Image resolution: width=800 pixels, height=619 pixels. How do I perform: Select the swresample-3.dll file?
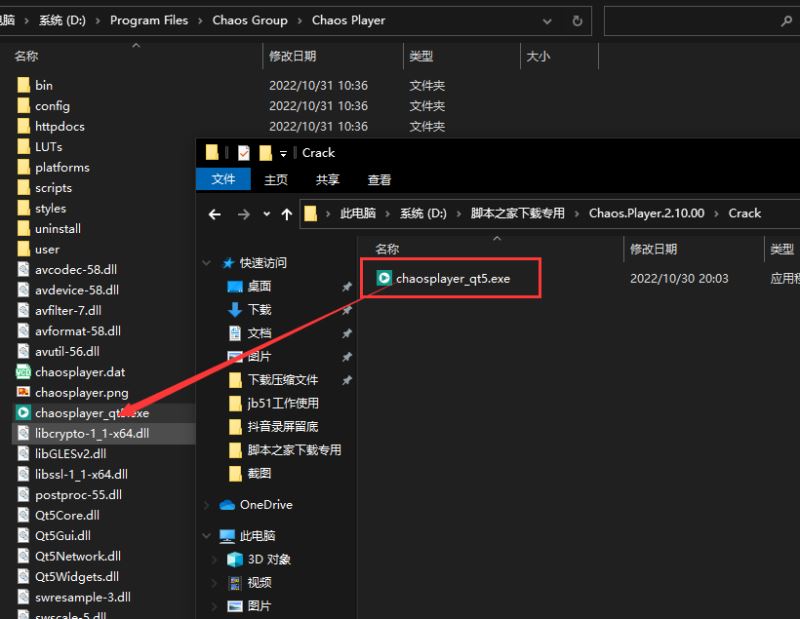[83, 597]
